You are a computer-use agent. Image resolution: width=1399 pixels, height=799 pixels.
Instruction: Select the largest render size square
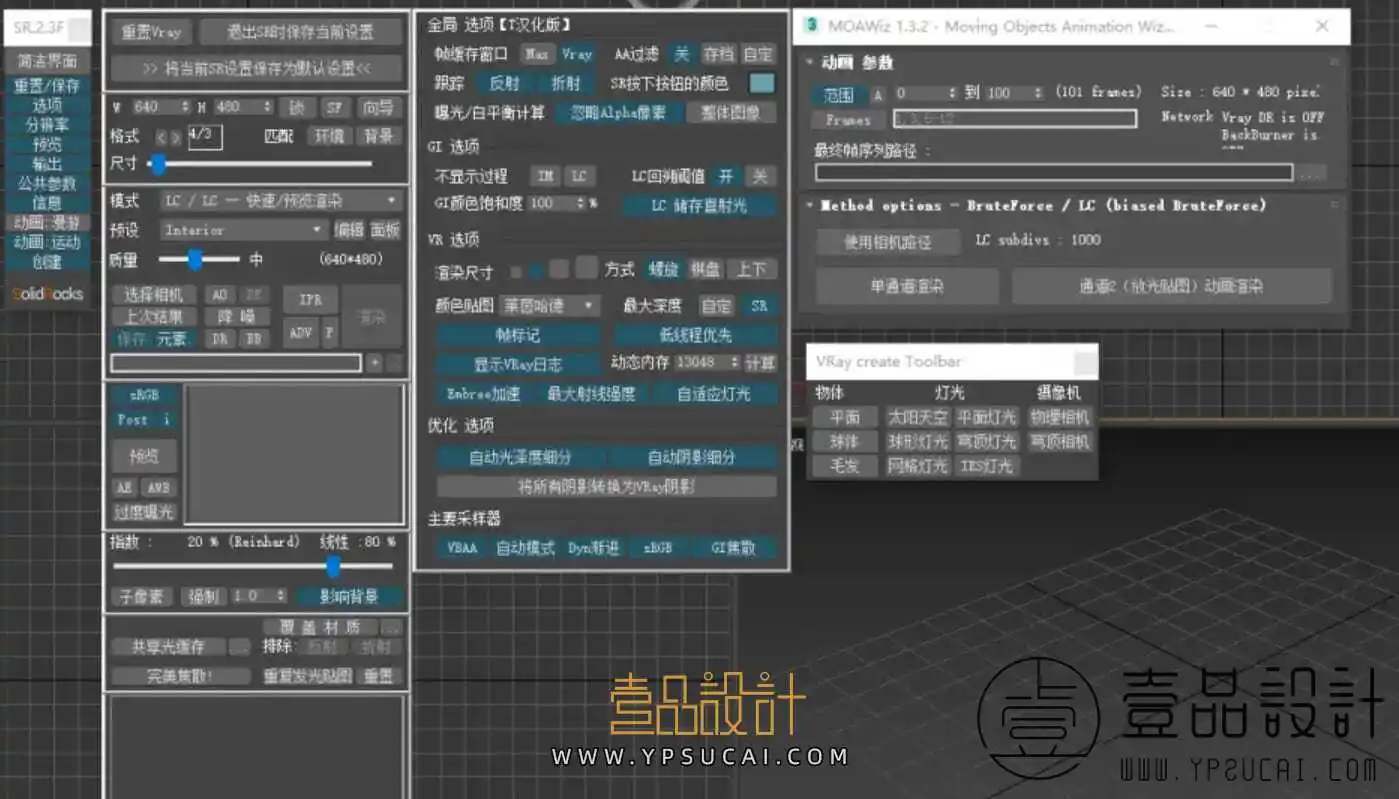(x=586, y=269)
